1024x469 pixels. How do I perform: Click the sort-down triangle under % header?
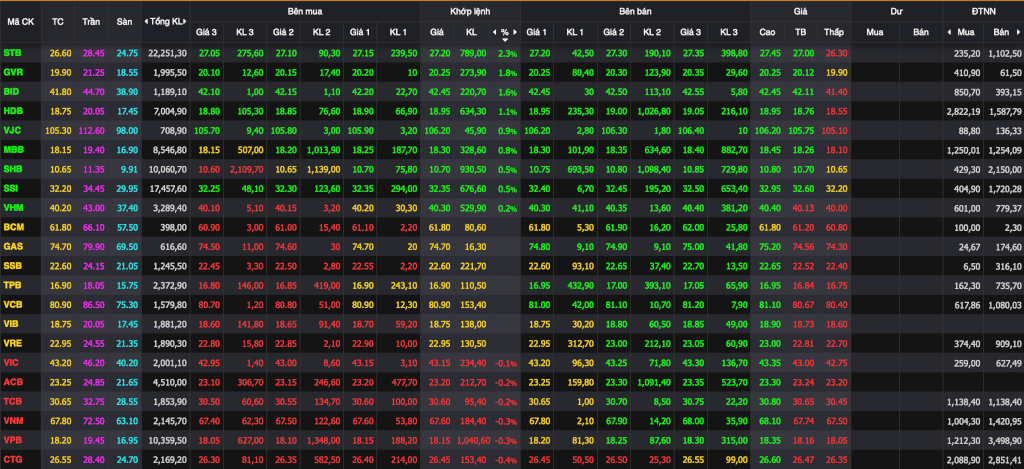coord(504,40)
